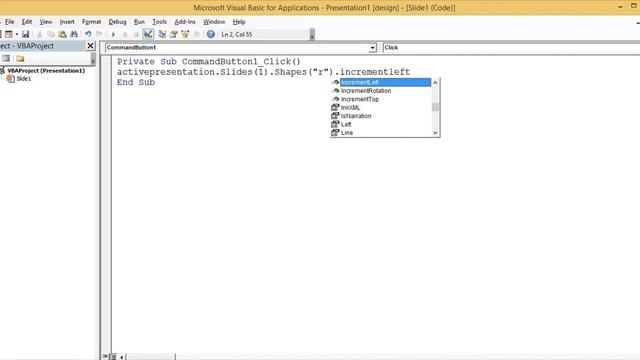Click the Procedure View icon at the bottom left

[x=106, y=357]
